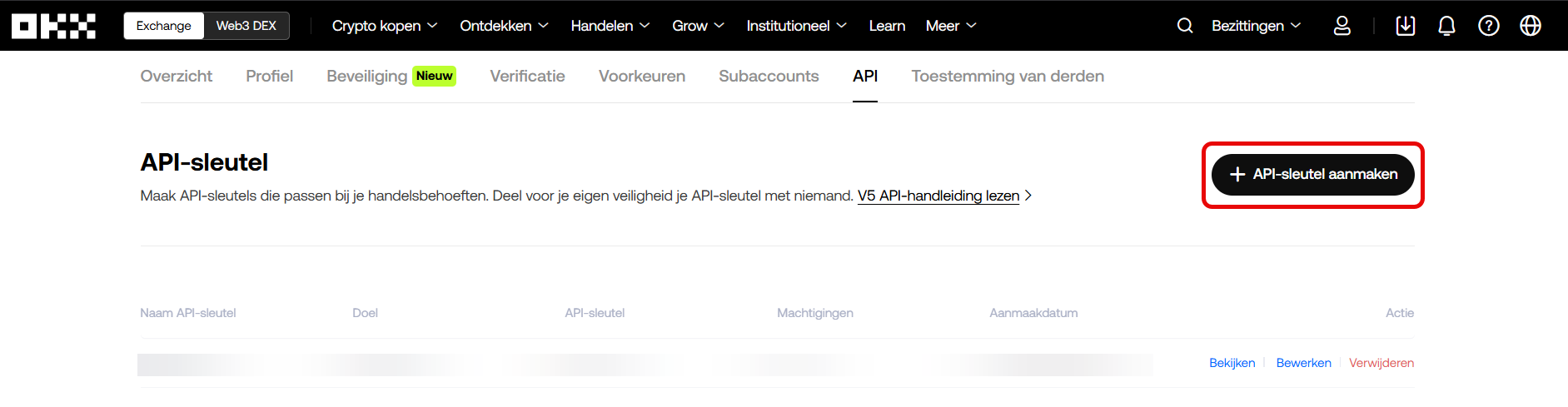Click API-sleutel aanmaken button
The height and width of the screenshot is (407, 1568).
(1312, 175)
